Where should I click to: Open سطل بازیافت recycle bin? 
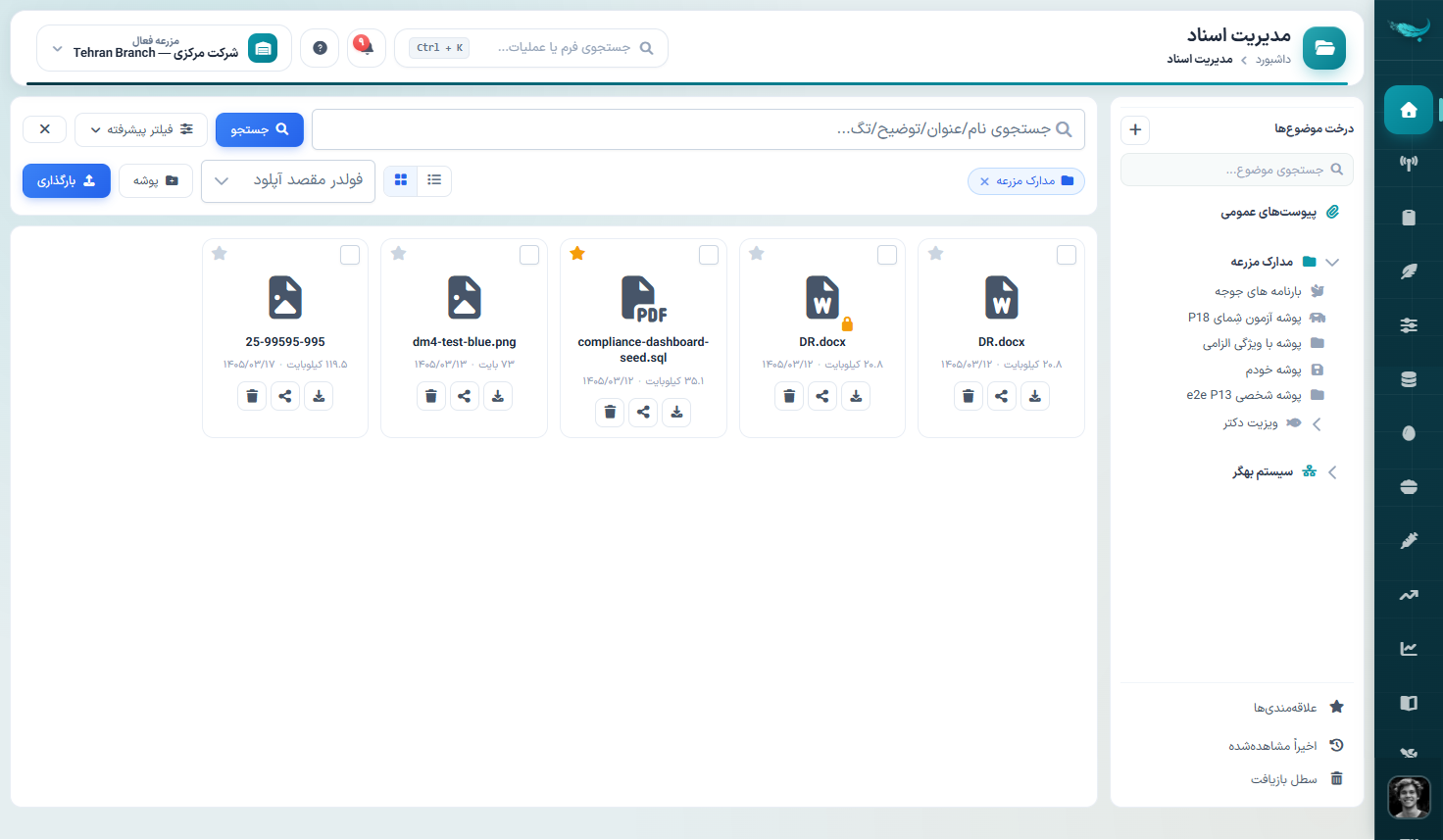(x=1284, y=779)
